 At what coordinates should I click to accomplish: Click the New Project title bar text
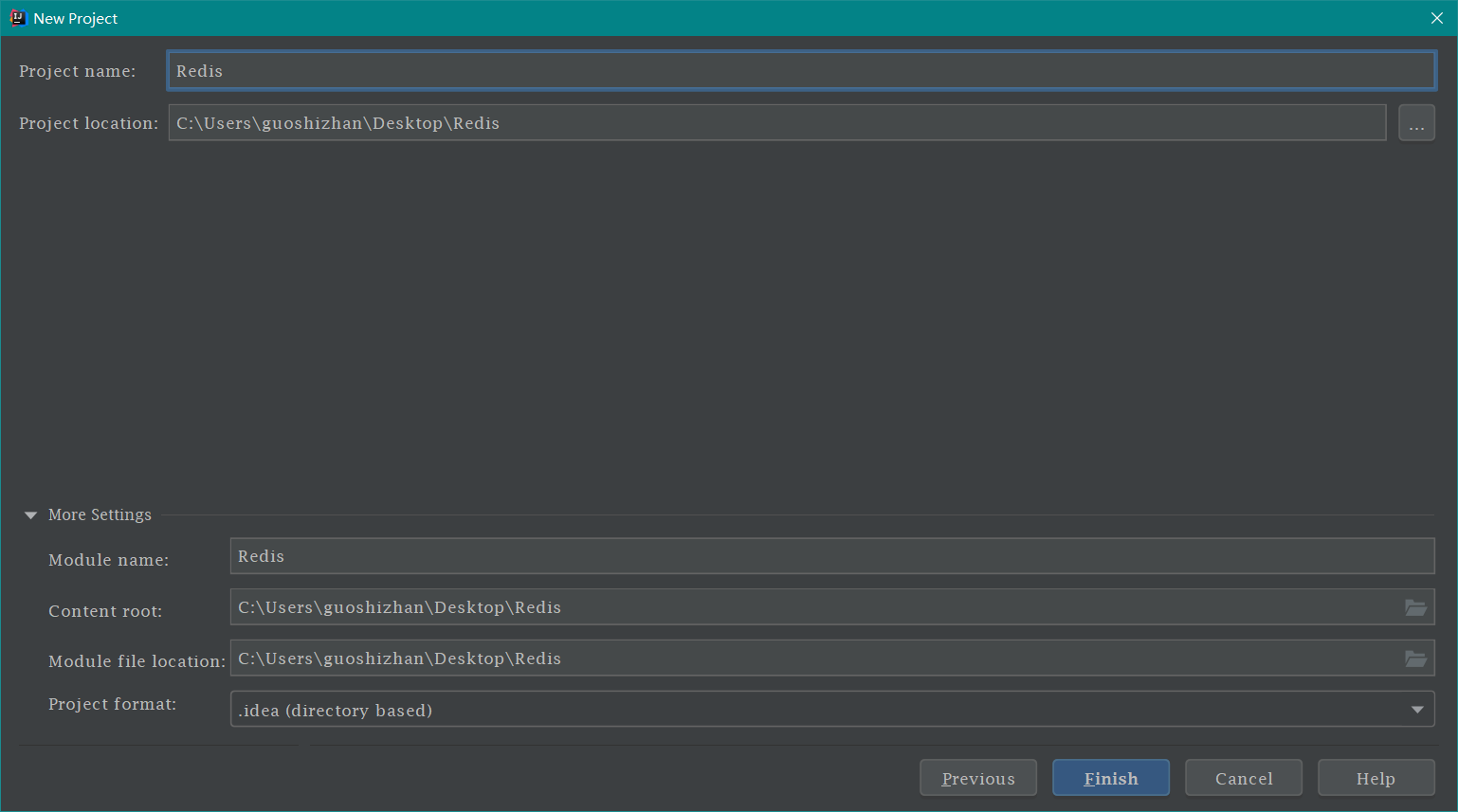[76, 18]
